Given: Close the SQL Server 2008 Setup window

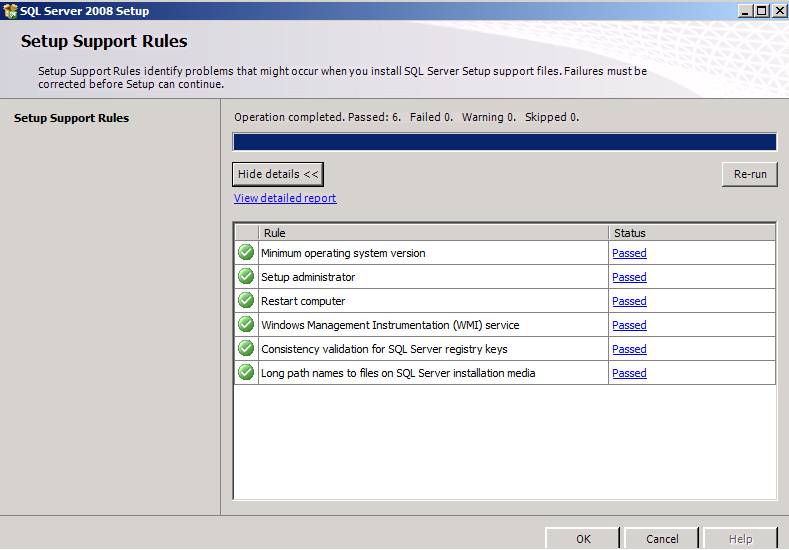Looking at the screenshot, I should 779,11.
